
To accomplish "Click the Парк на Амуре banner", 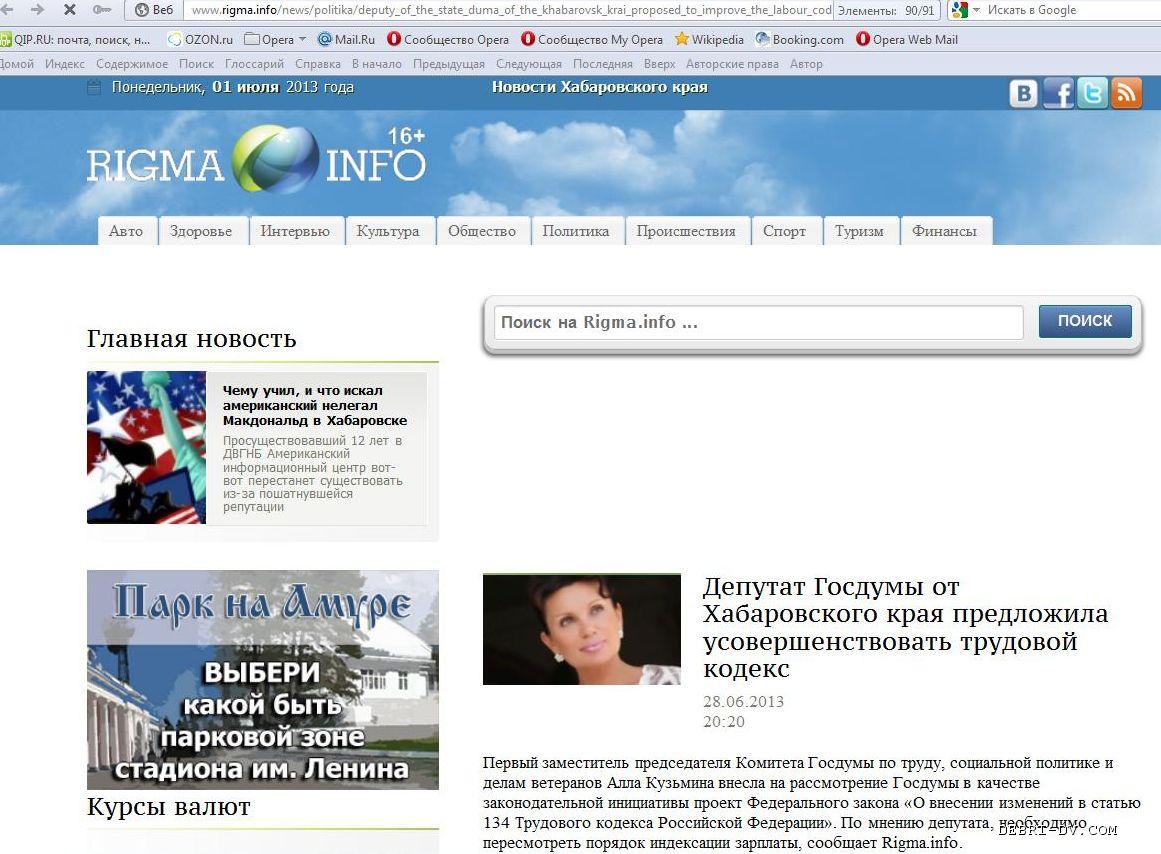I will tap(262, 680).
